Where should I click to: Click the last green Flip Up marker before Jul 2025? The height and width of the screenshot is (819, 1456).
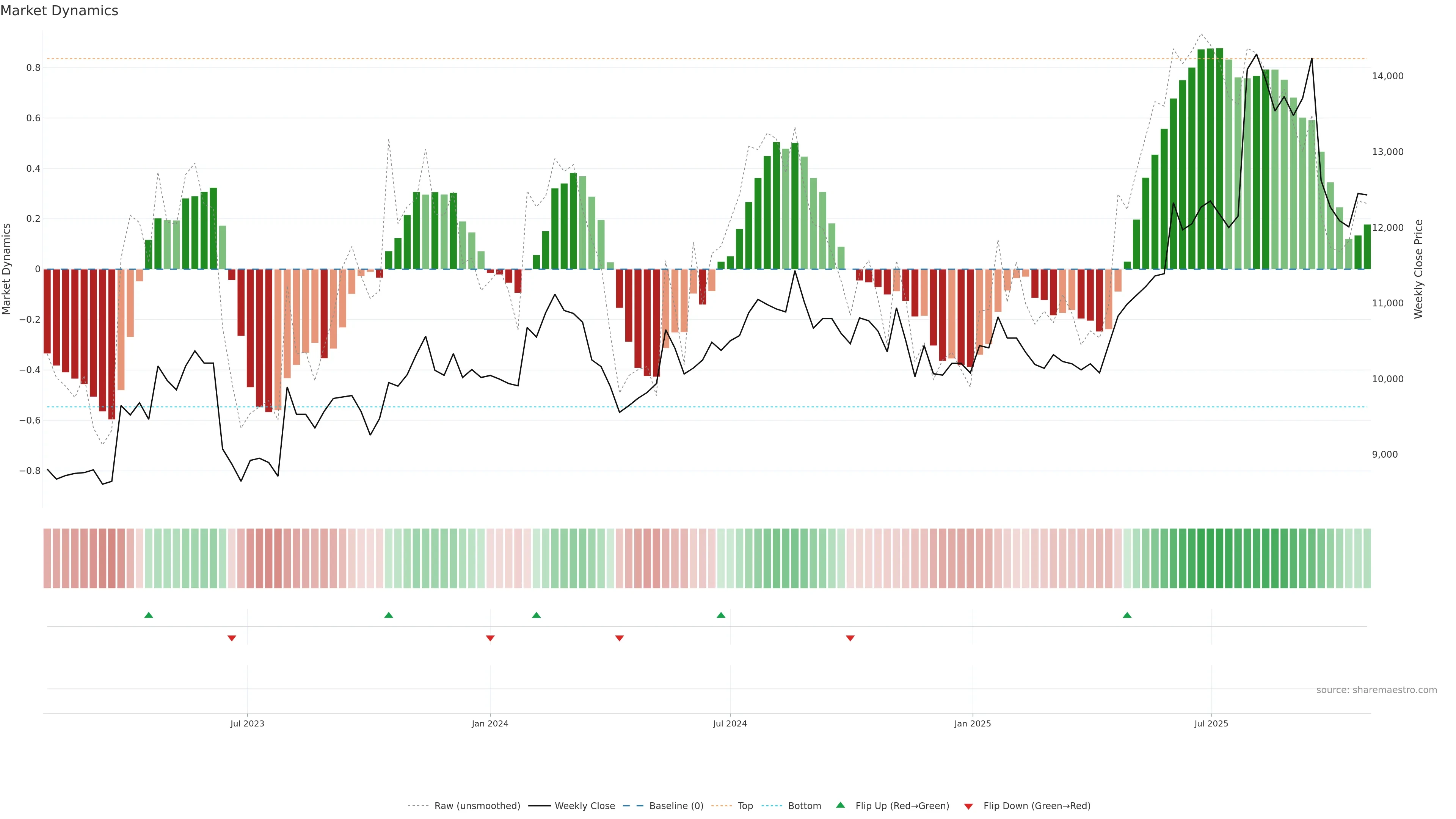1127,615
